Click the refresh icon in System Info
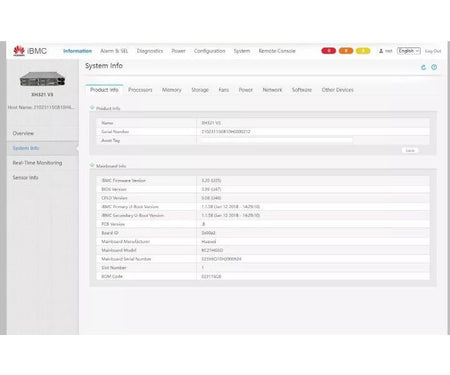Screen dimensions: 450x375 (424, 67)
